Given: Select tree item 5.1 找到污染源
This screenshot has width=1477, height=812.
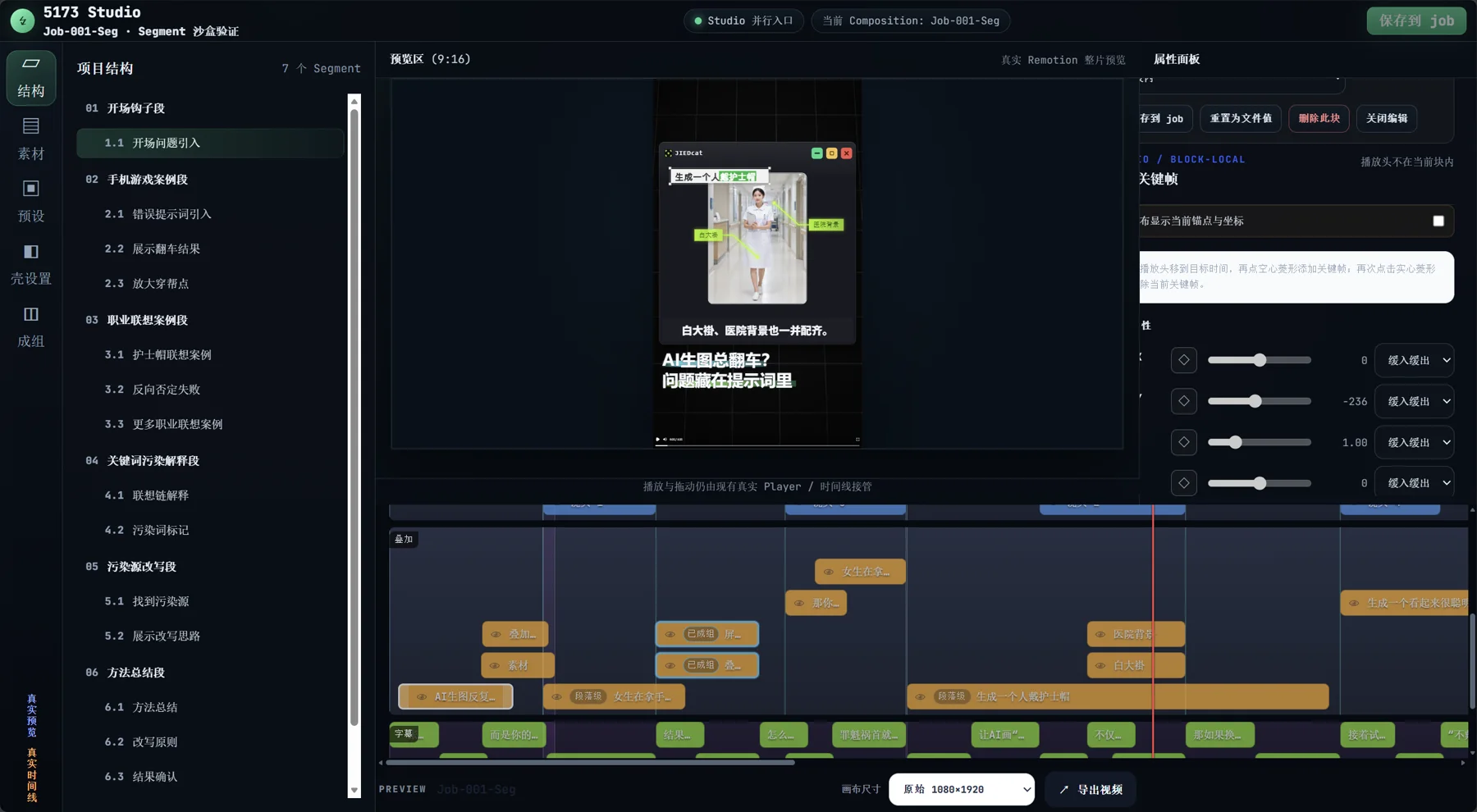Looking at the screenshot, I should [x=210, y=601].
